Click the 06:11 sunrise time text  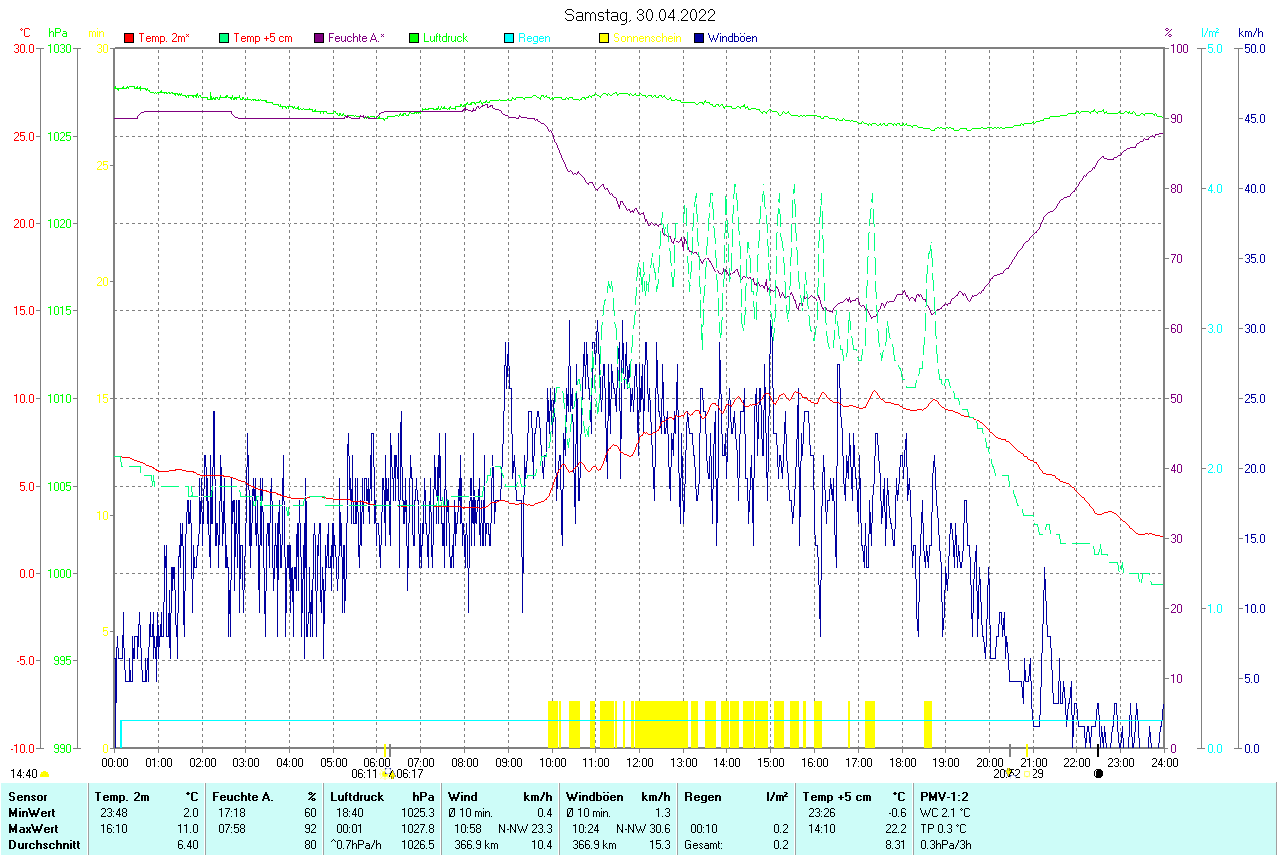(365, 774)
